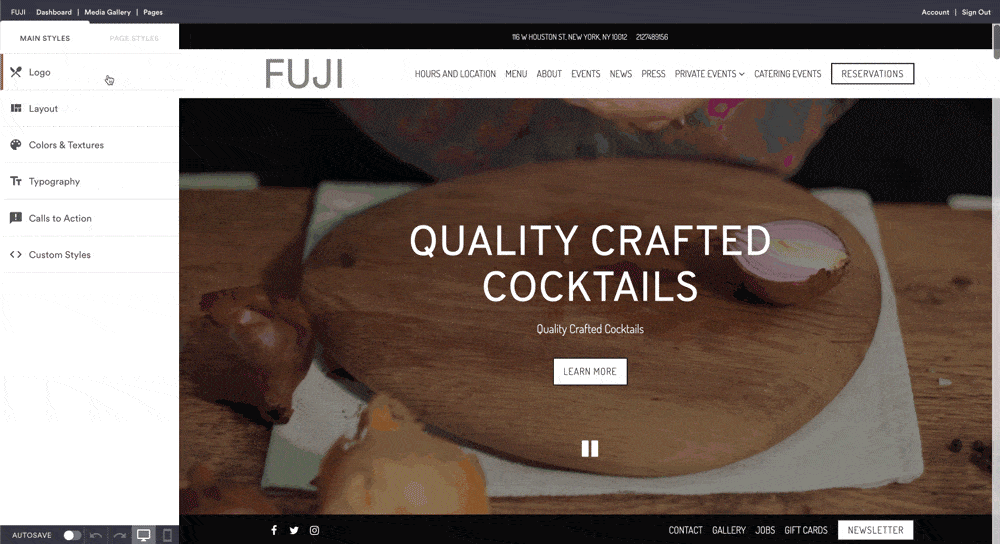
Task: Open Colors & Textures palette icon
Action: pyautogui.click(x=16, y=145)
